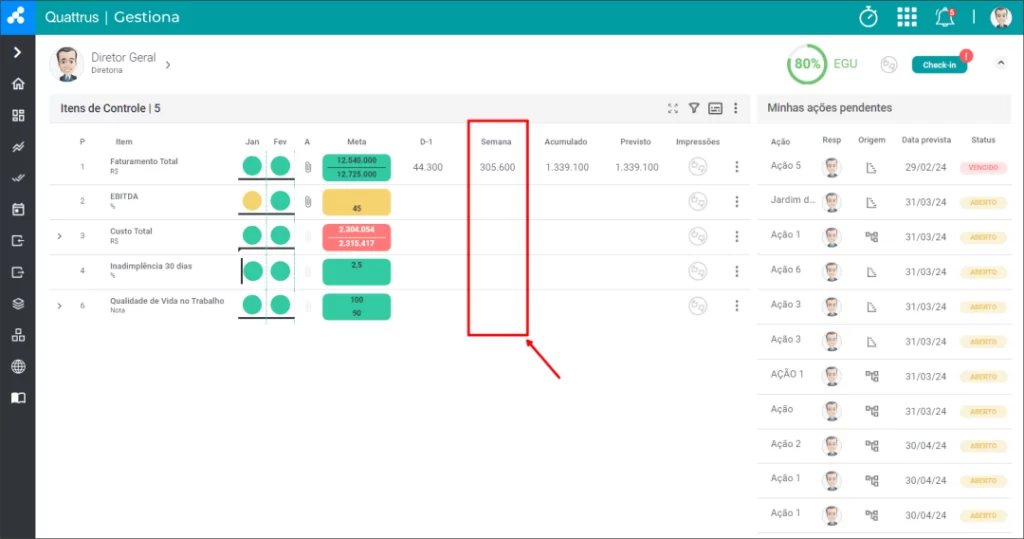Open pending action Ação 5
The height and width of the screenshot is (539, 1024).
(x=786, y=166)
